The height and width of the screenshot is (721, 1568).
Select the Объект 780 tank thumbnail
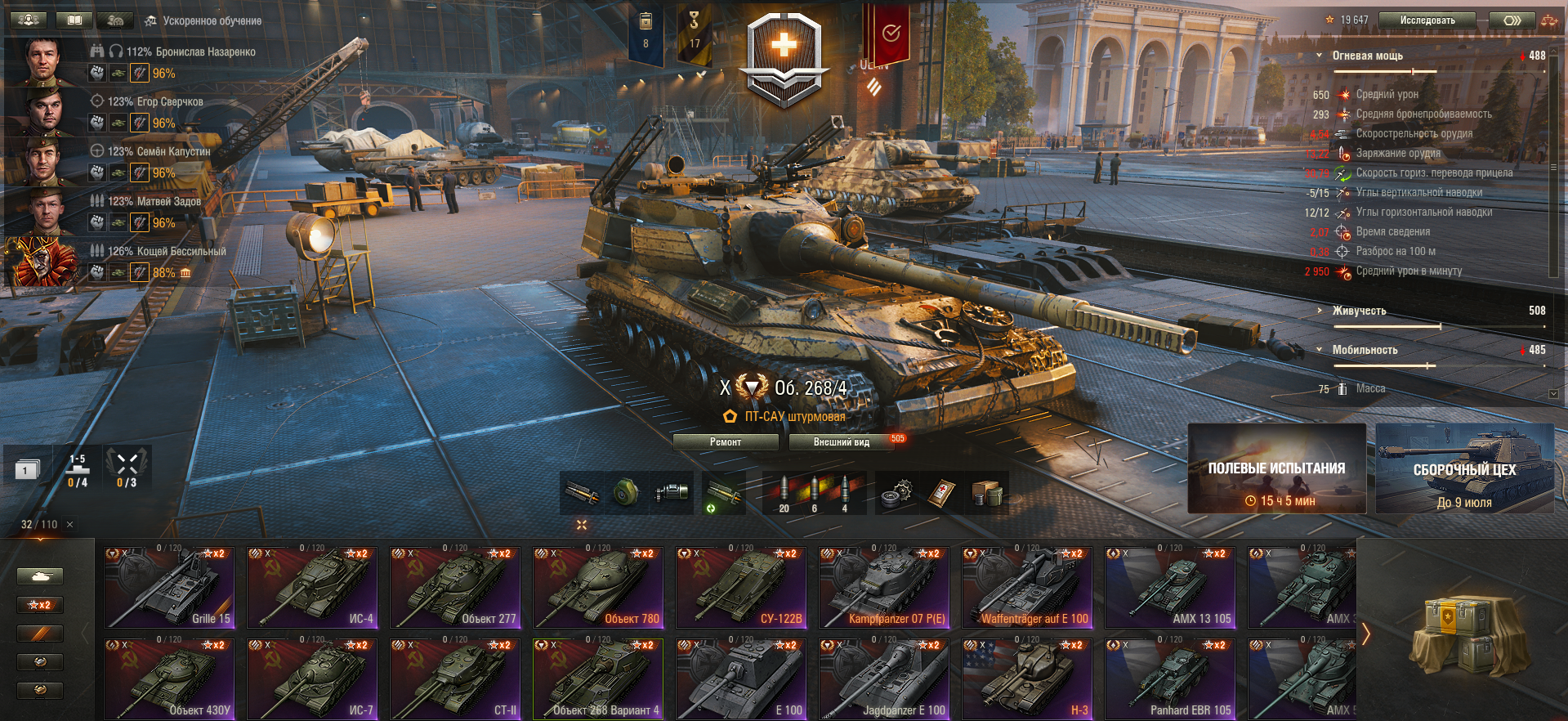598,588
